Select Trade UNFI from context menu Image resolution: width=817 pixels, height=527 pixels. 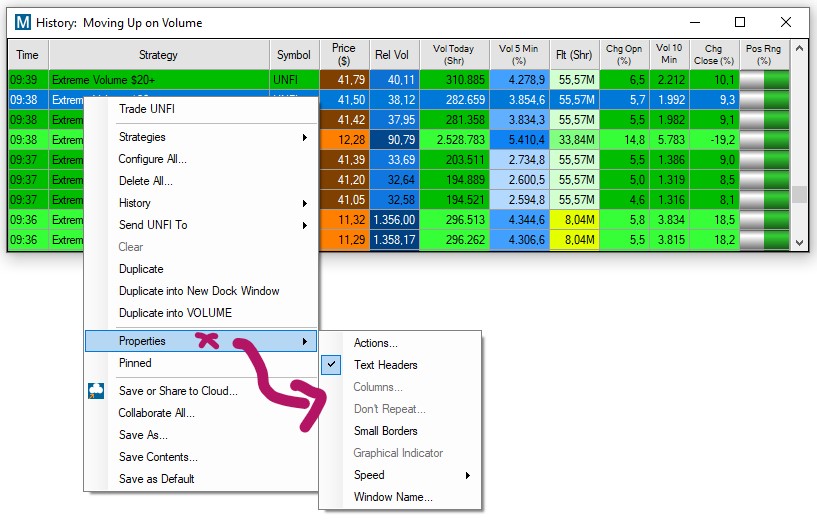pos(146,109)
